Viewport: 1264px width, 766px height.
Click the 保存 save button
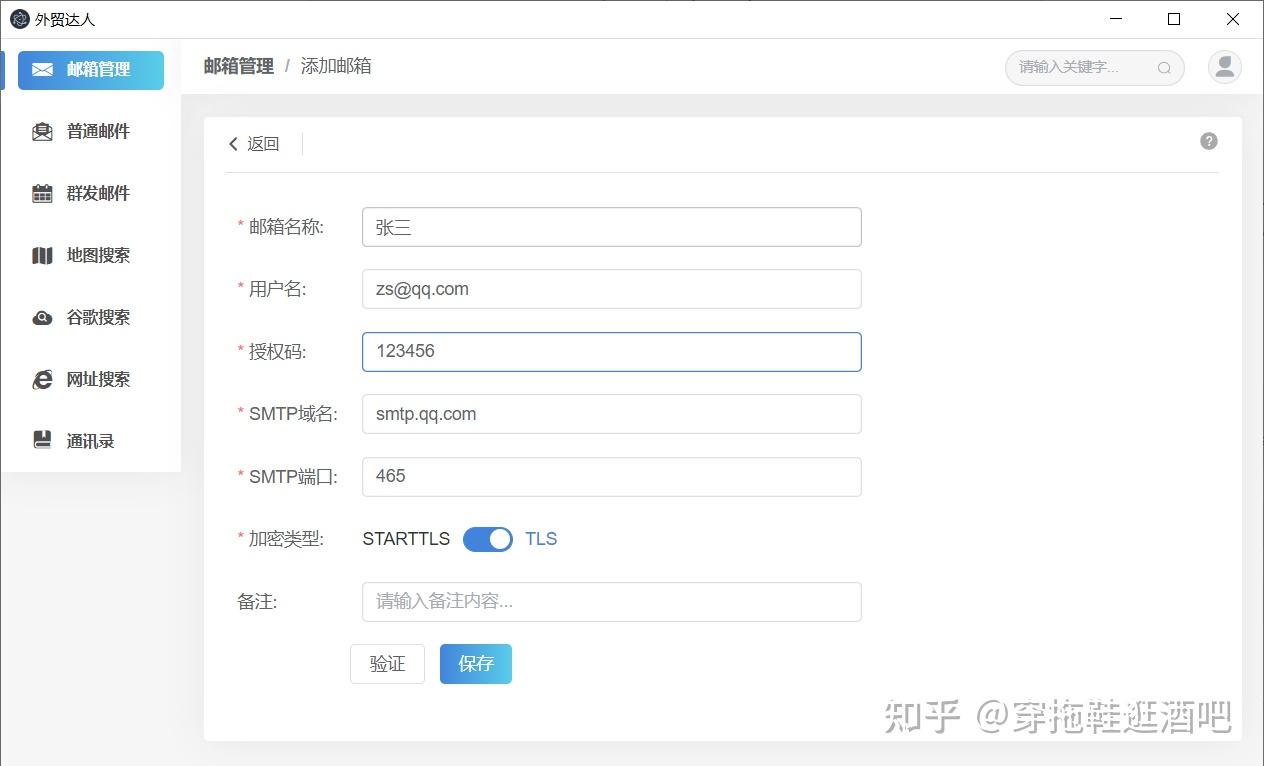coord(475,663)
